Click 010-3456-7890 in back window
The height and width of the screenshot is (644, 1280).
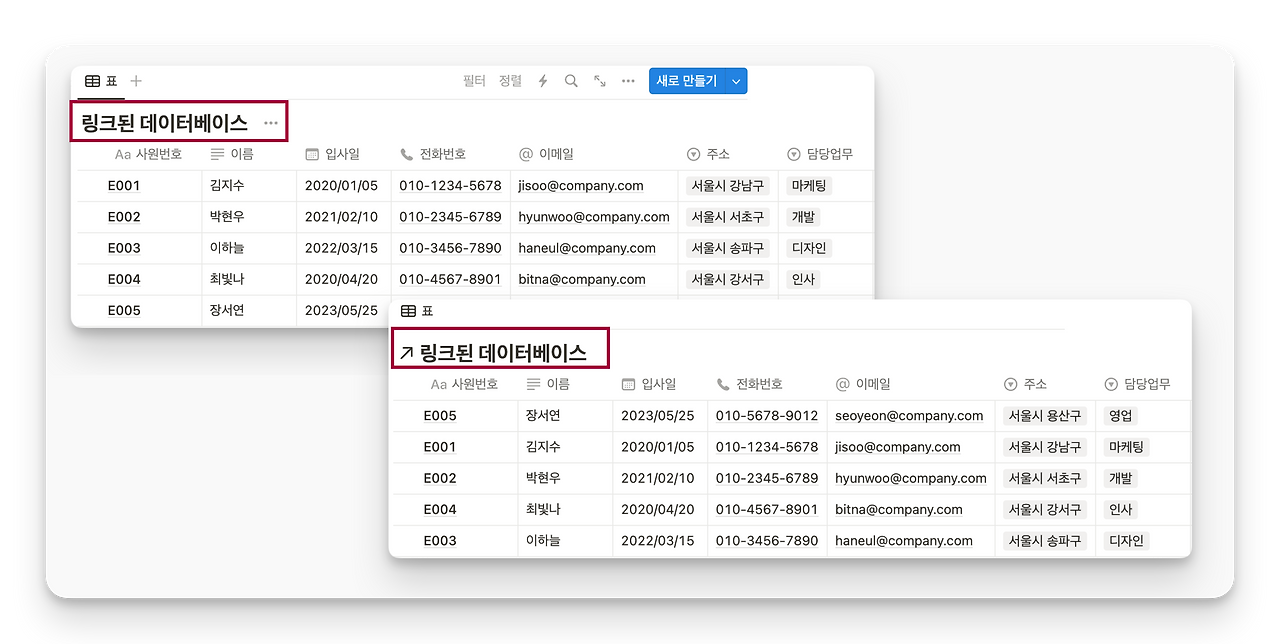pyautogui.click(x=450, y=248)
